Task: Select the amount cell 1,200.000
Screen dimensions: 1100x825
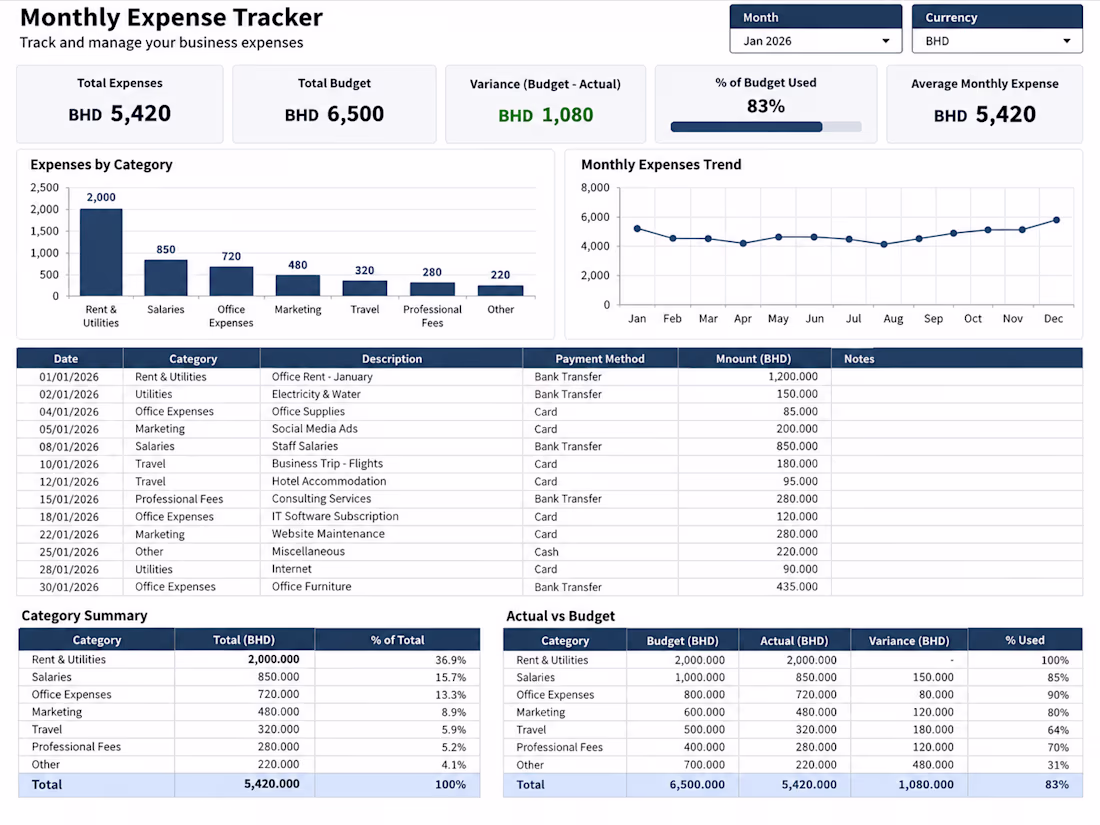Action: click(x=754, y=377)
